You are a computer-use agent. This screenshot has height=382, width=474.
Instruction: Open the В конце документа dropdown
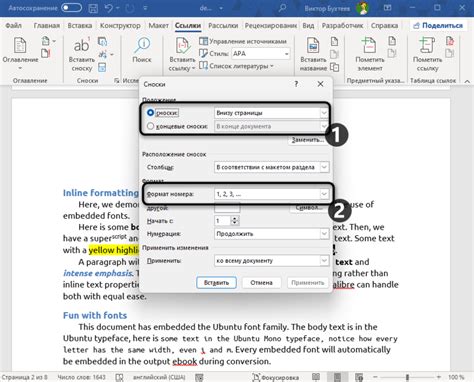(x=271, y=126)
